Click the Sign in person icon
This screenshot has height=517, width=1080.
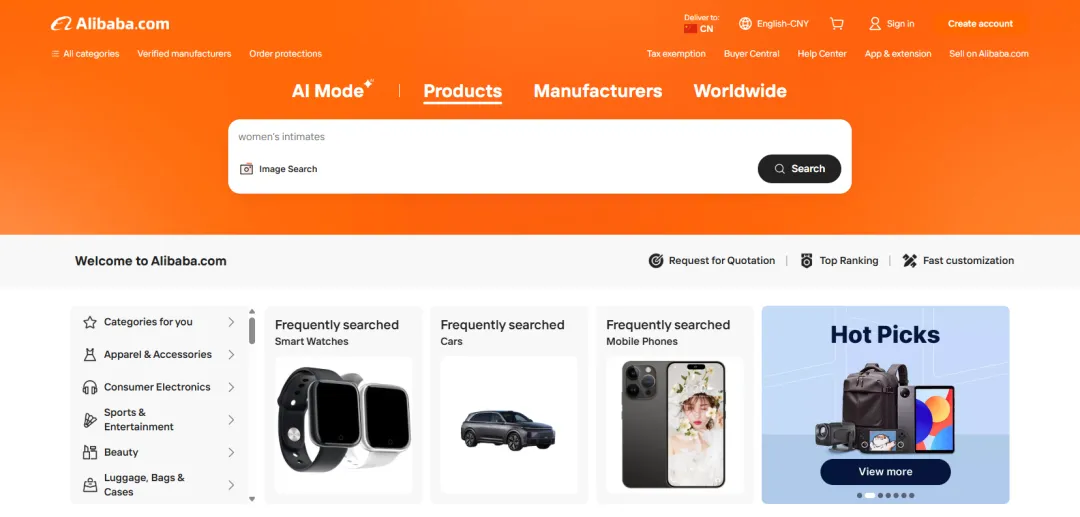click(875, 24)
